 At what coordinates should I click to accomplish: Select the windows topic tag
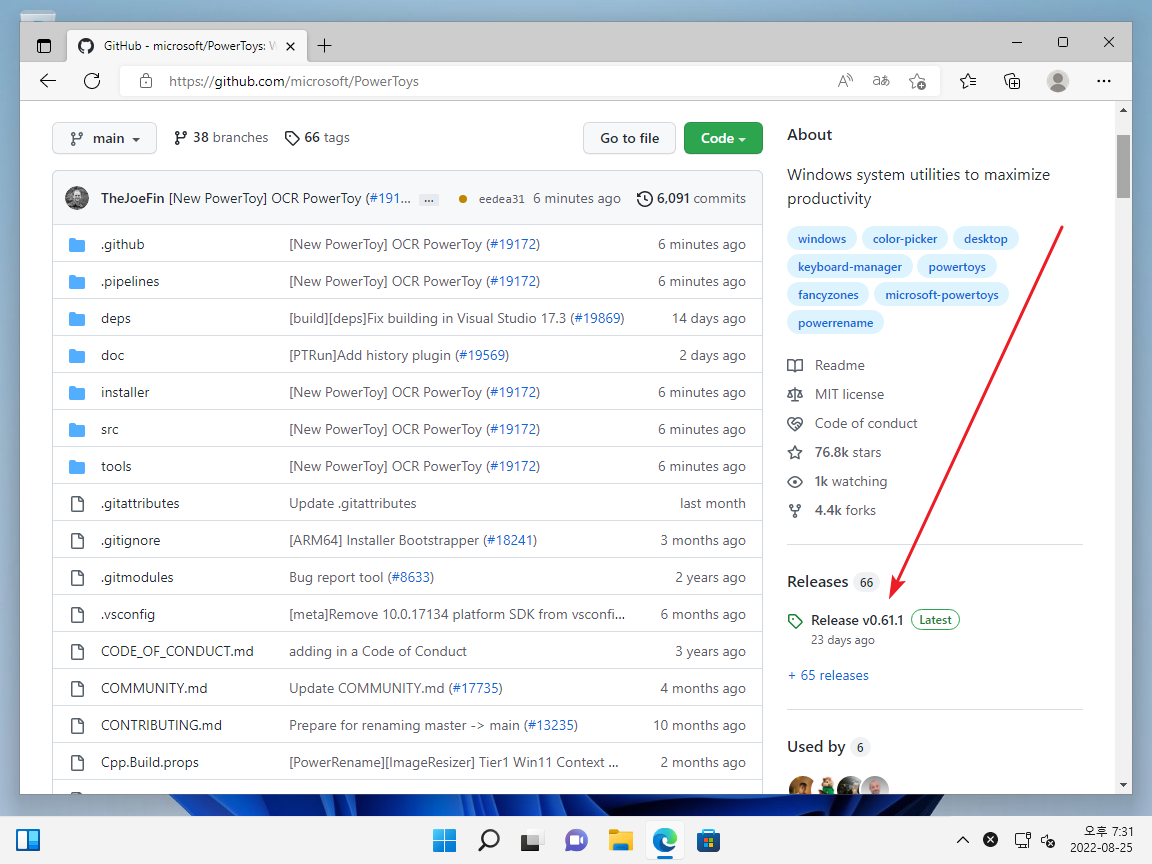821,239
